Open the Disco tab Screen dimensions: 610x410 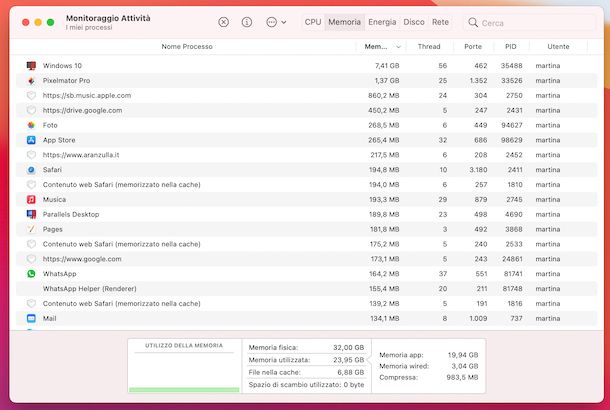(413, 21)
